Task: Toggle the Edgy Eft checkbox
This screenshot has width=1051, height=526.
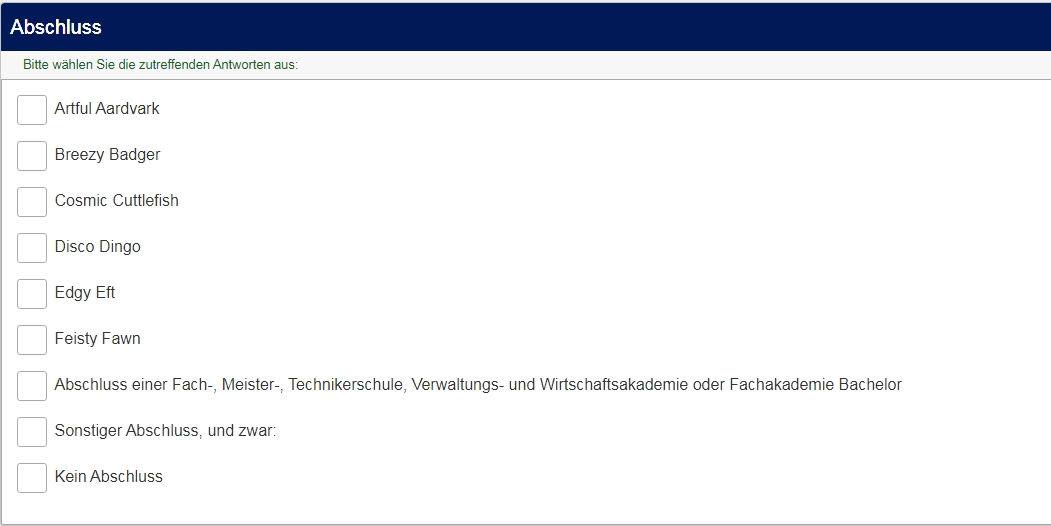Action: tap(32, 294)
